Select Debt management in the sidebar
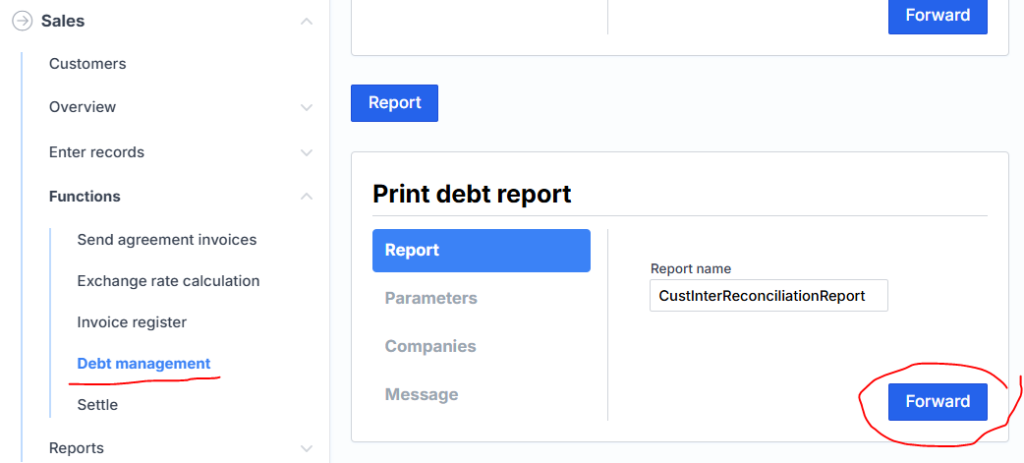 [143, 364]
